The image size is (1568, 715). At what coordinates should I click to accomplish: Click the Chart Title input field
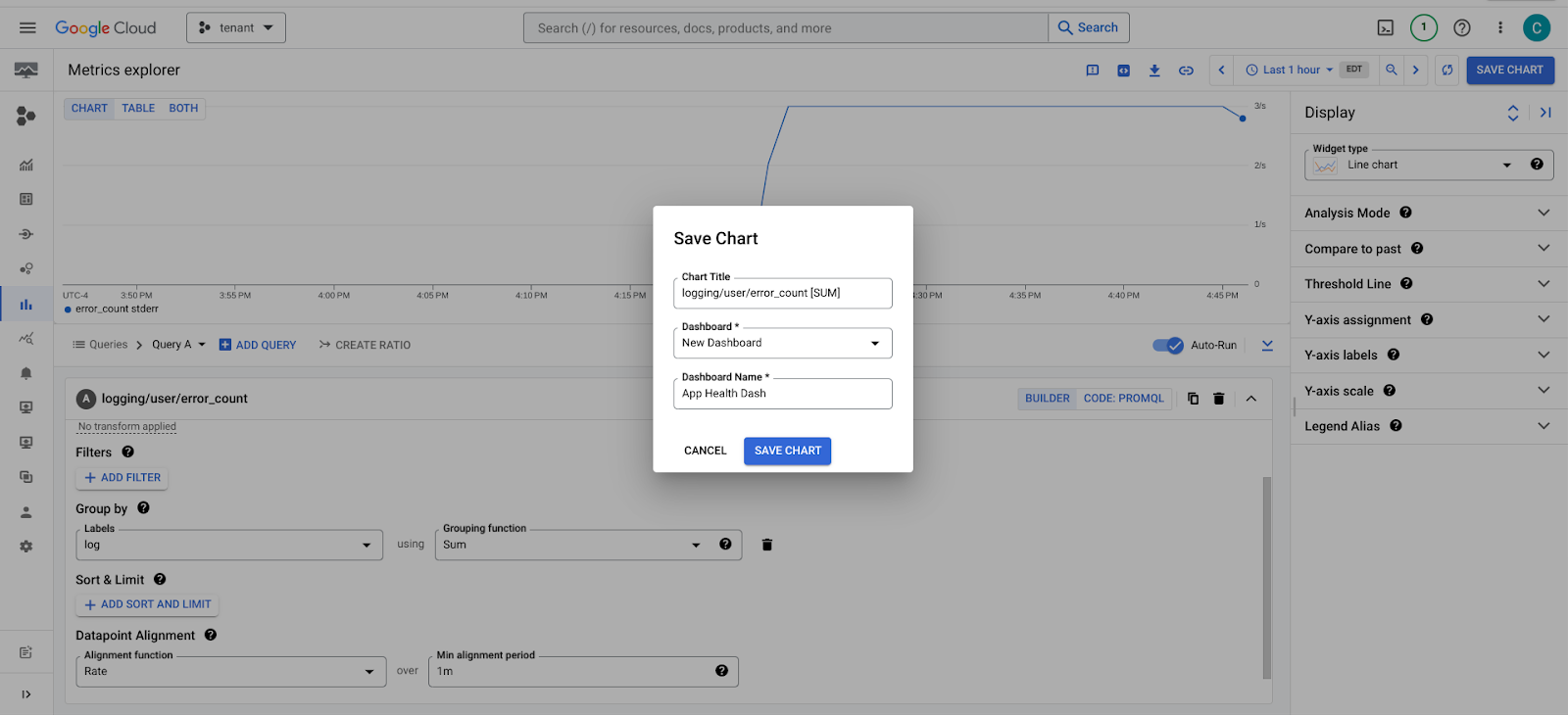[x=783, y=293]
